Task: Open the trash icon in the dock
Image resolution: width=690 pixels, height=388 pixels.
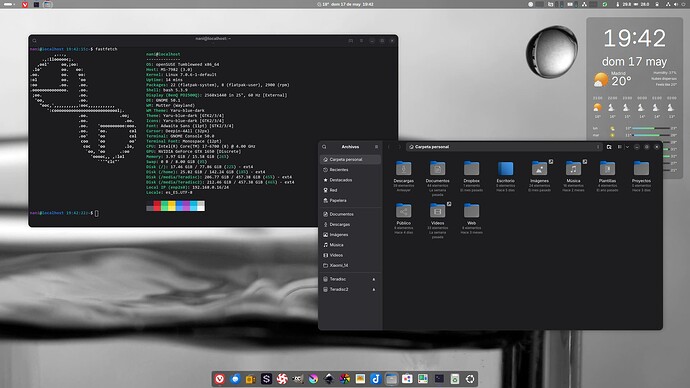Action: point(455,379)
